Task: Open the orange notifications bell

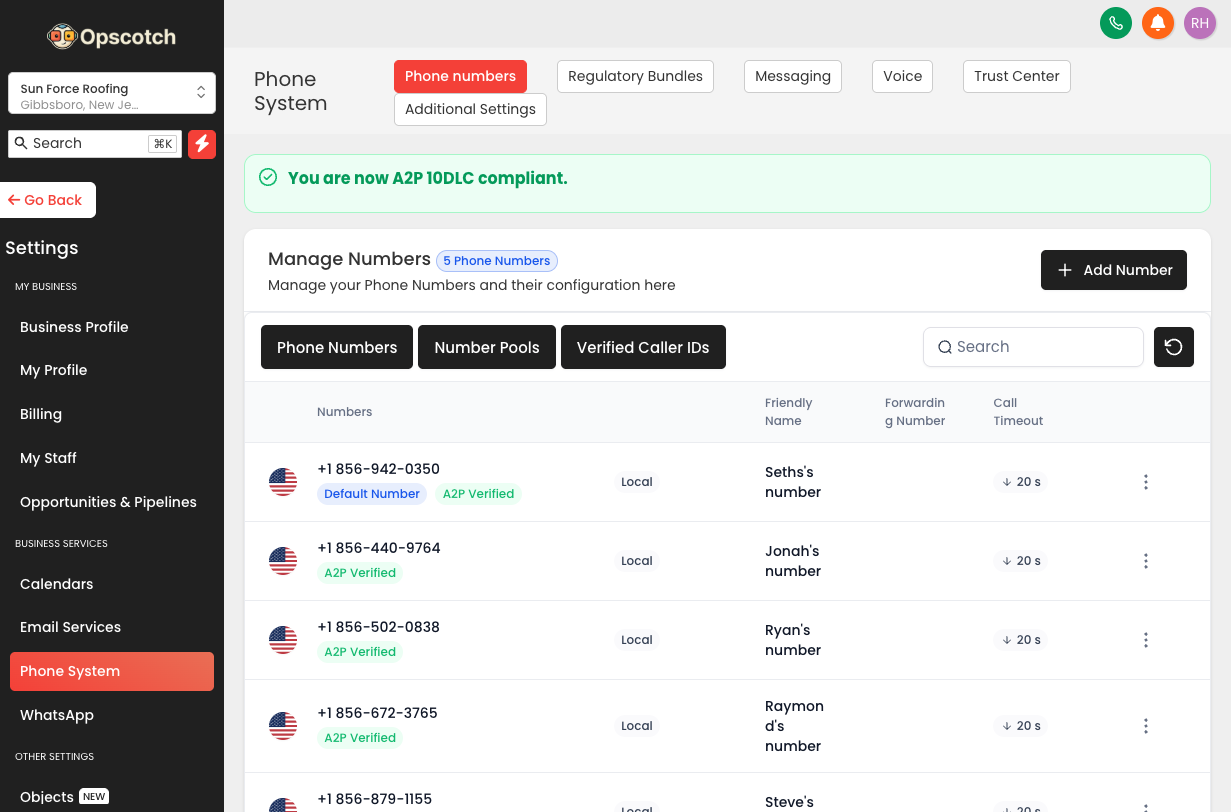Action: [1157, 23]
